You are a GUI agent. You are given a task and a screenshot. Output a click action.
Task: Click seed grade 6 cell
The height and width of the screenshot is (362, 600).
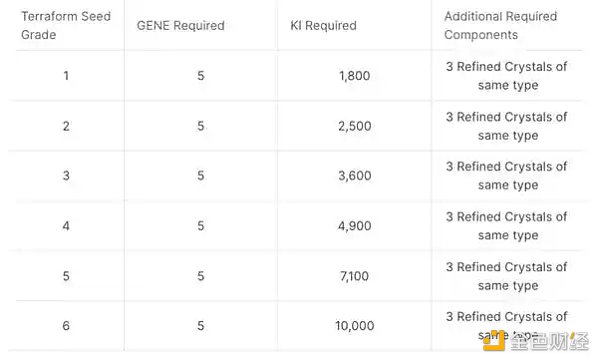coord(66,326)
